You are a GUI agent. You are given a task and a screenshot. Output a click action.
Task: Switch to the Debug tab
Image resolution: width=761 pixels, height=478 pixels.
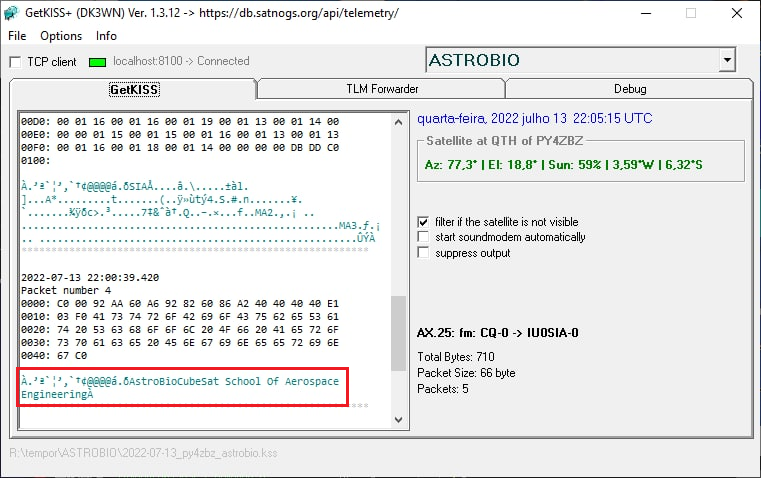tap(629, 89)
